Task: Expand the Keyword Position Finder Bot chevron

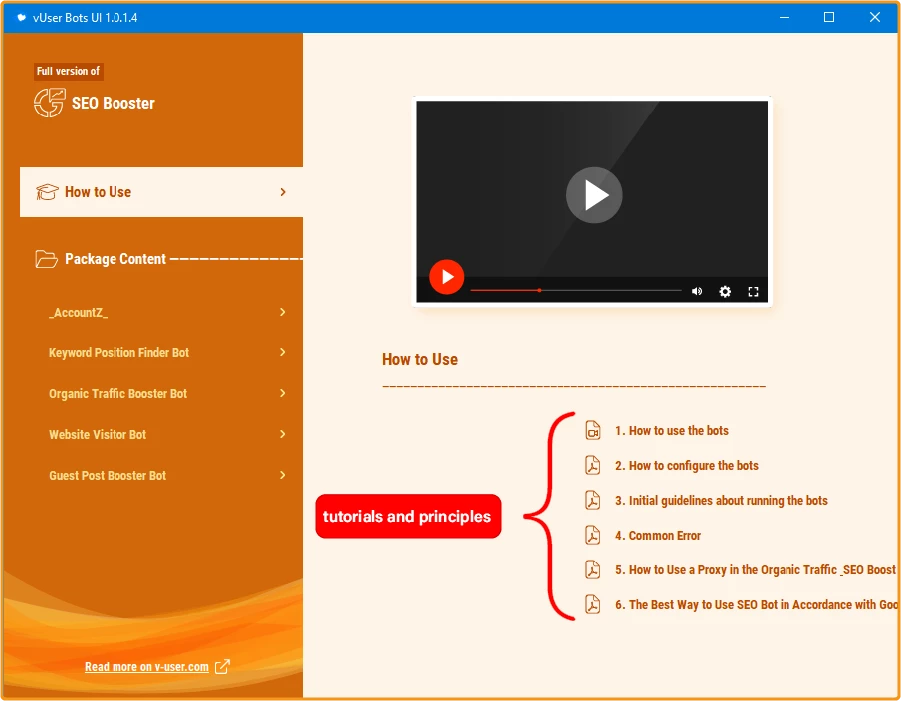Action: (x=283, y=352)
